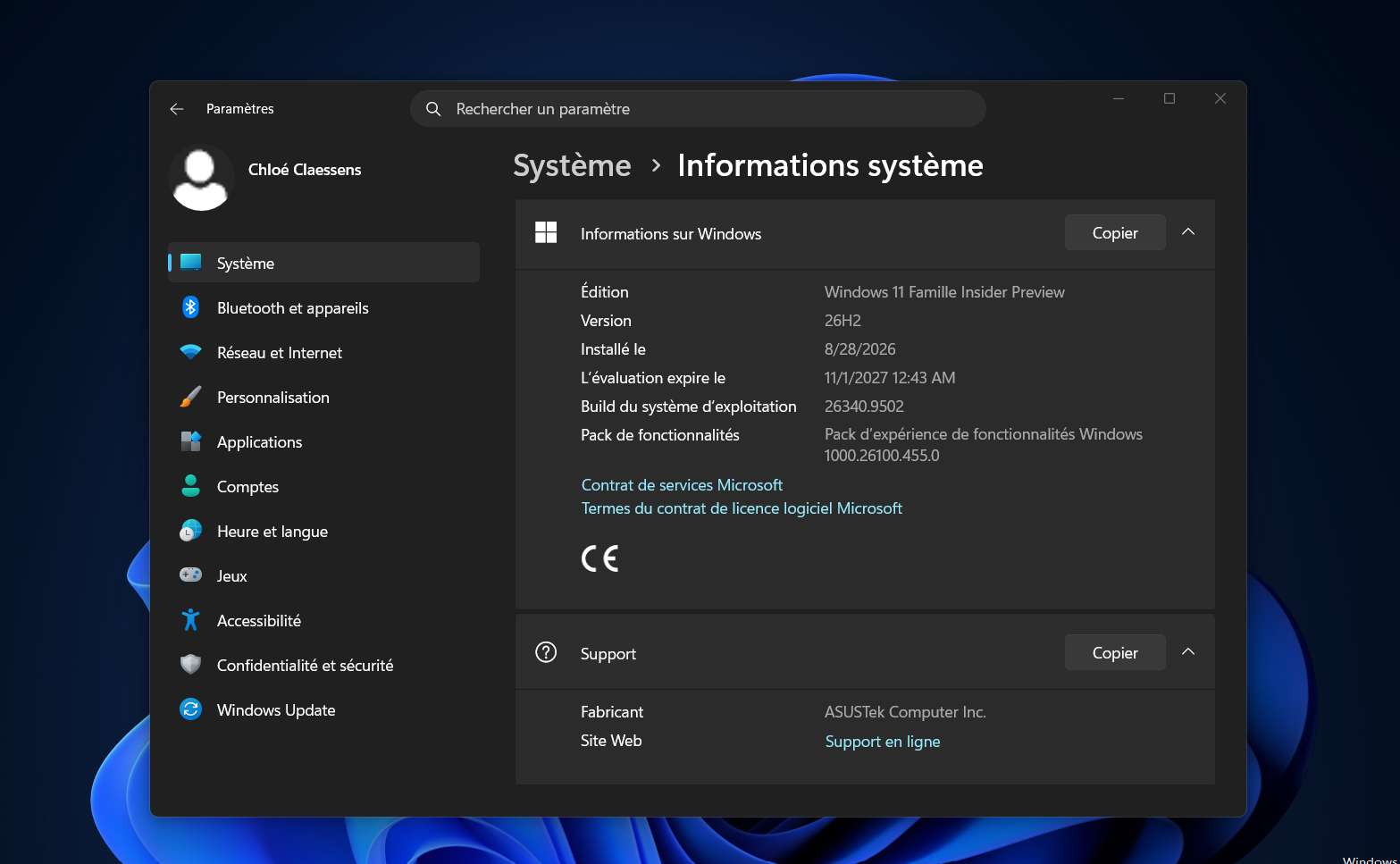The image size is (1400, 864).
Task: Click the user name Chloé Claessens
Action: pos(305,170)
